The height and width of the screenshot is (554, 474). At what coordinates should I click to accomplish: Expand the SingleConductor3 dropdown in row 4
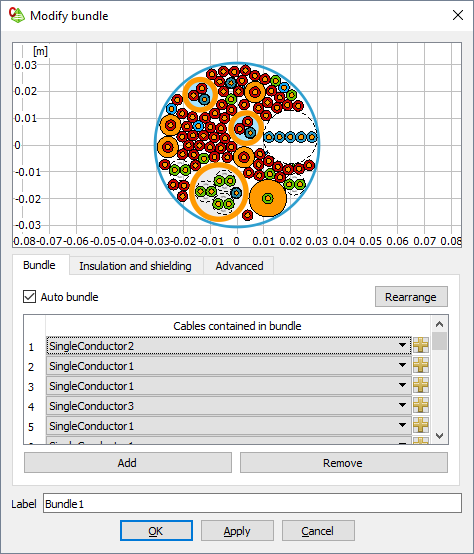229,406
